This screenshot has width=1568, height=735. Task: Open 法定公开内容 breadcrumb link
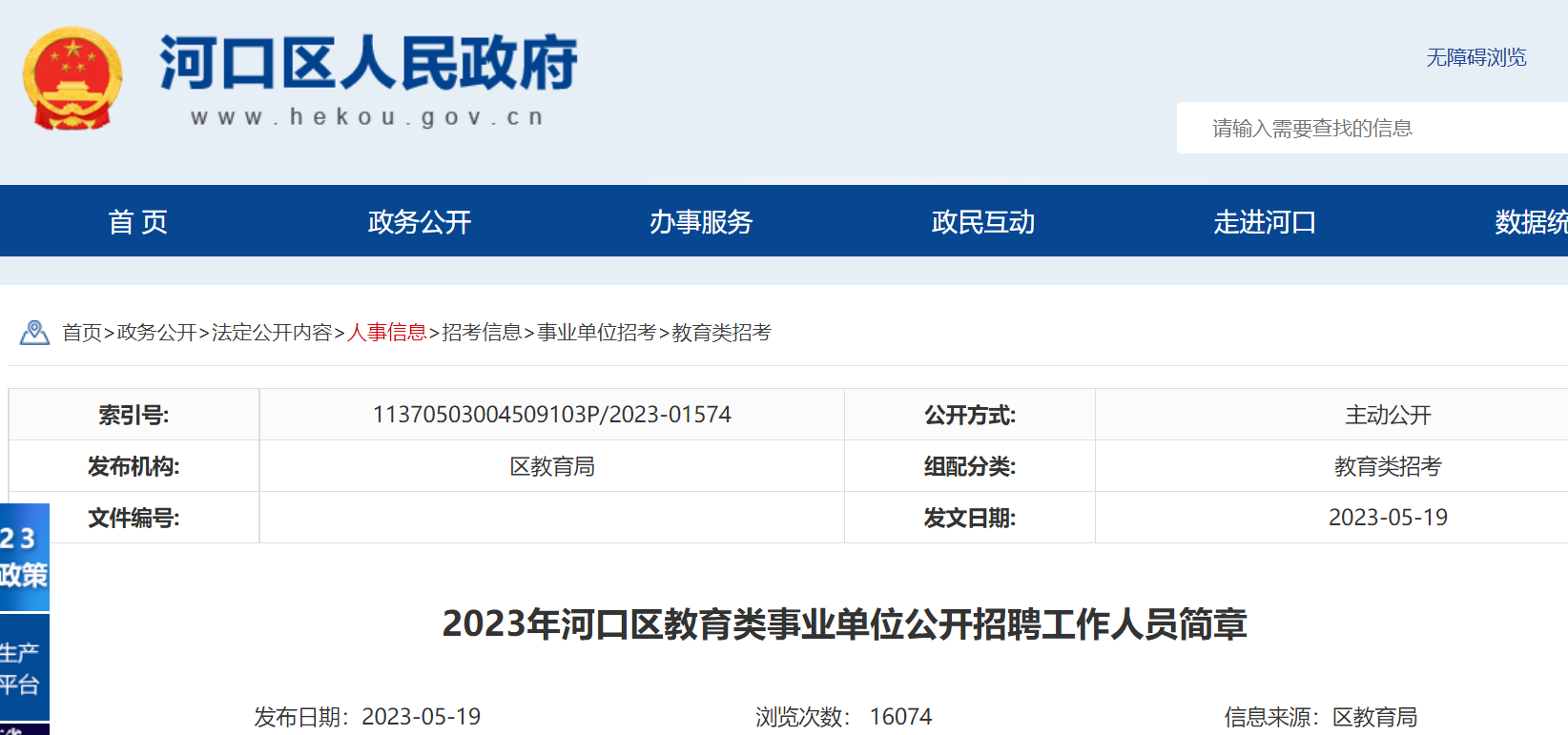click(x=272, y=333)
